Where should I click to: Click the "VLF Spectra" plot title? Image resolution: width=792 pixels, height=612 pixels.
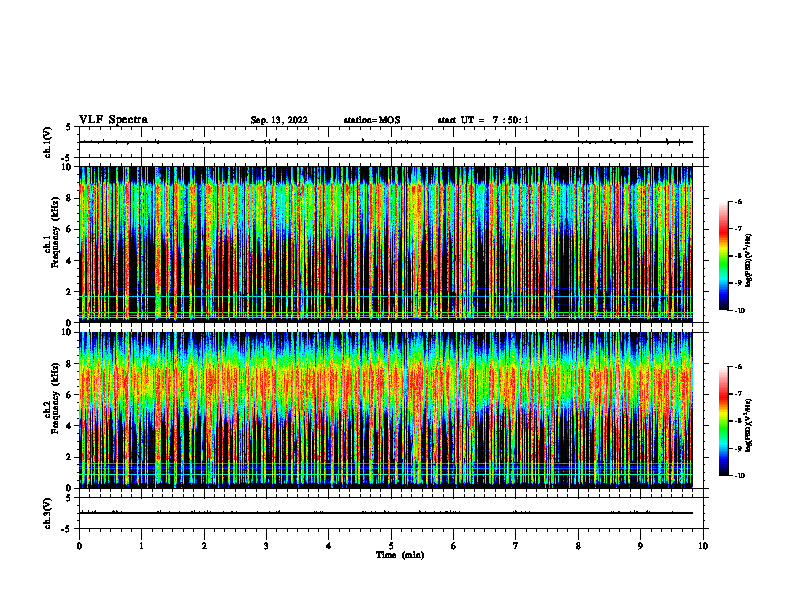click(113, 120)
